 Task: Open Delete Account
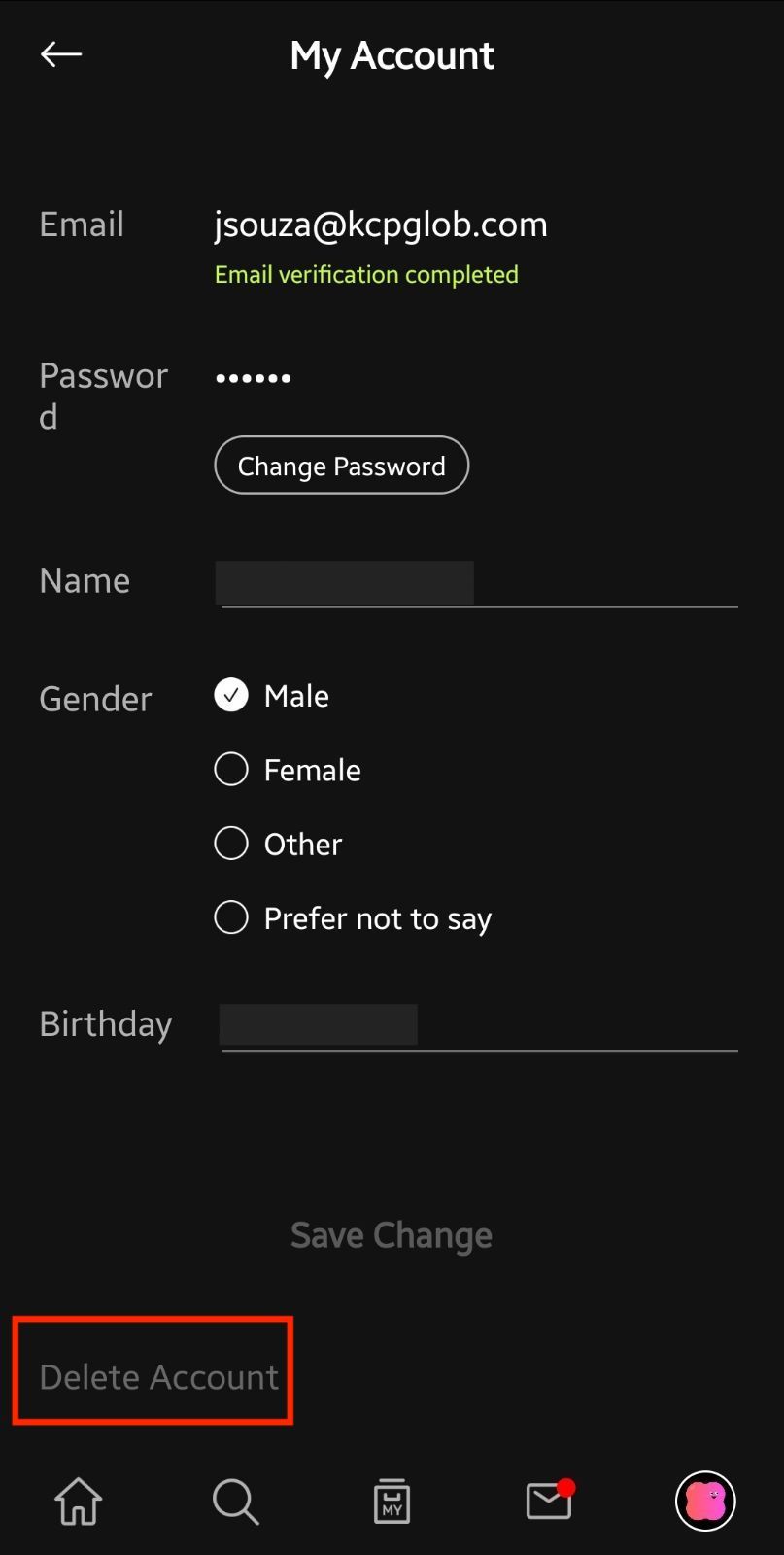157,1376
